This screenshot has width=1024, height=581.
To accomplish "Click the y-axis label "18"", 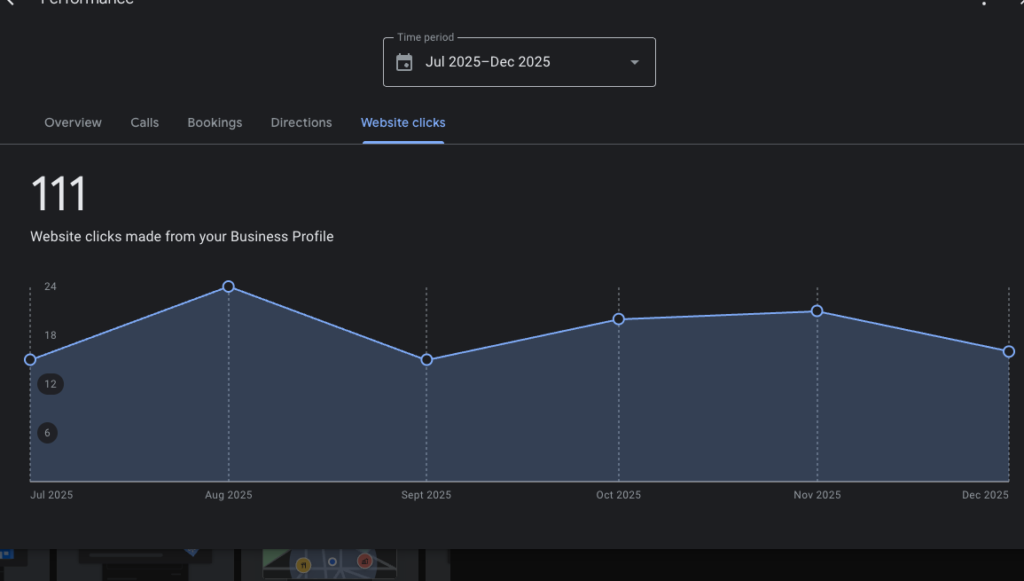I will [x=50, y=336].
